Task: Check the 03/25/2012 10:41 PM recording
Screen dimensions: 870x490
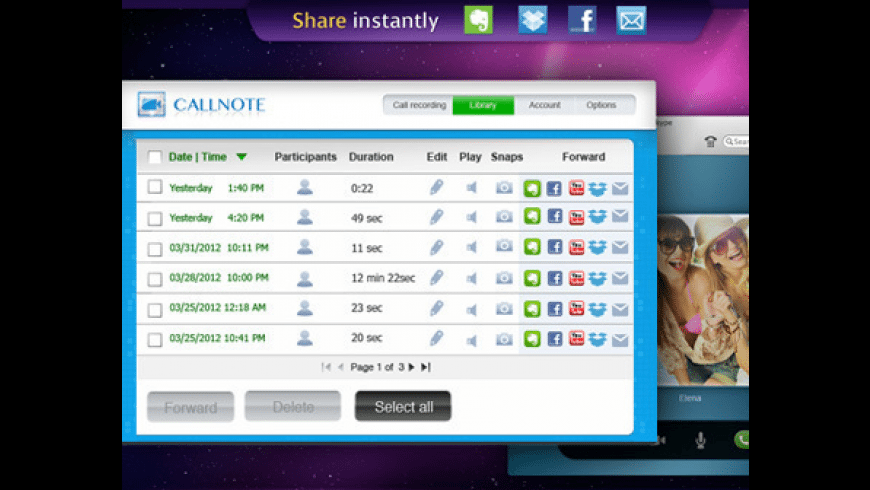Action: [x=155, y=339]
